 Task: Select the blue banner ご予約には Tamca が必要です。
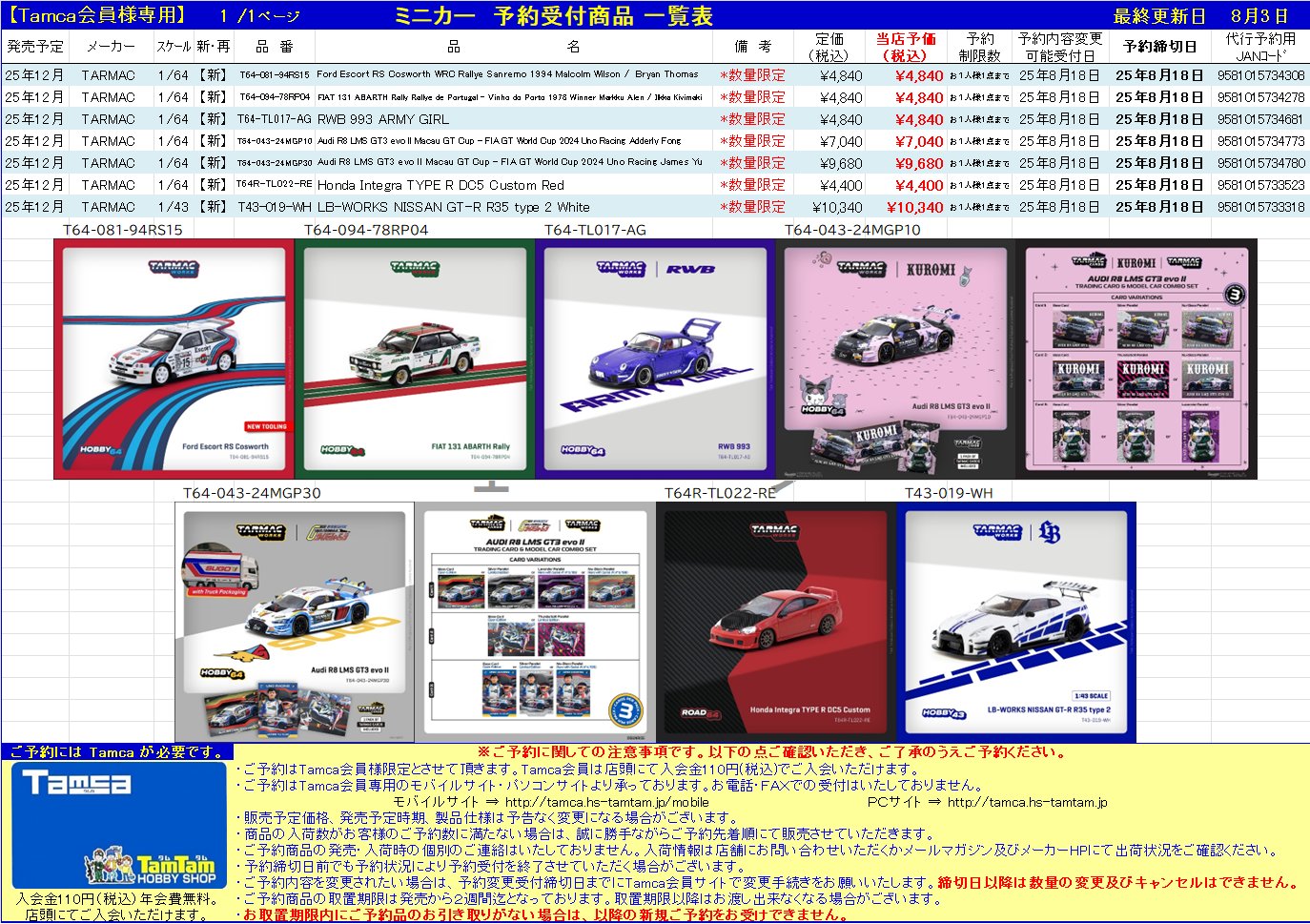click(116, 752)
